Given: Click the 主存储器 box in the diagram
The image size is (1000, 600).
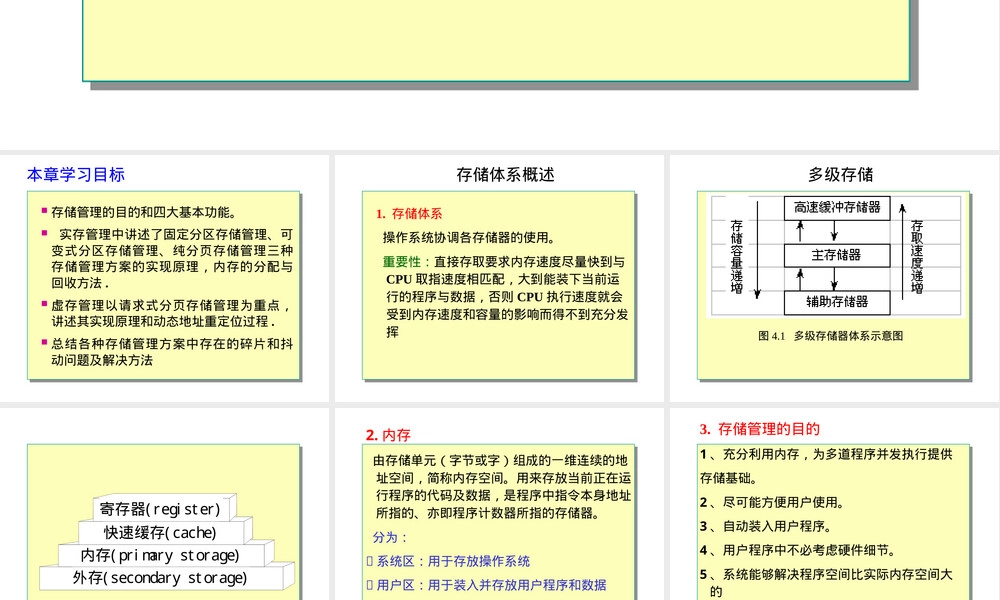Looking at the screenshot, I should click(837, 255).
